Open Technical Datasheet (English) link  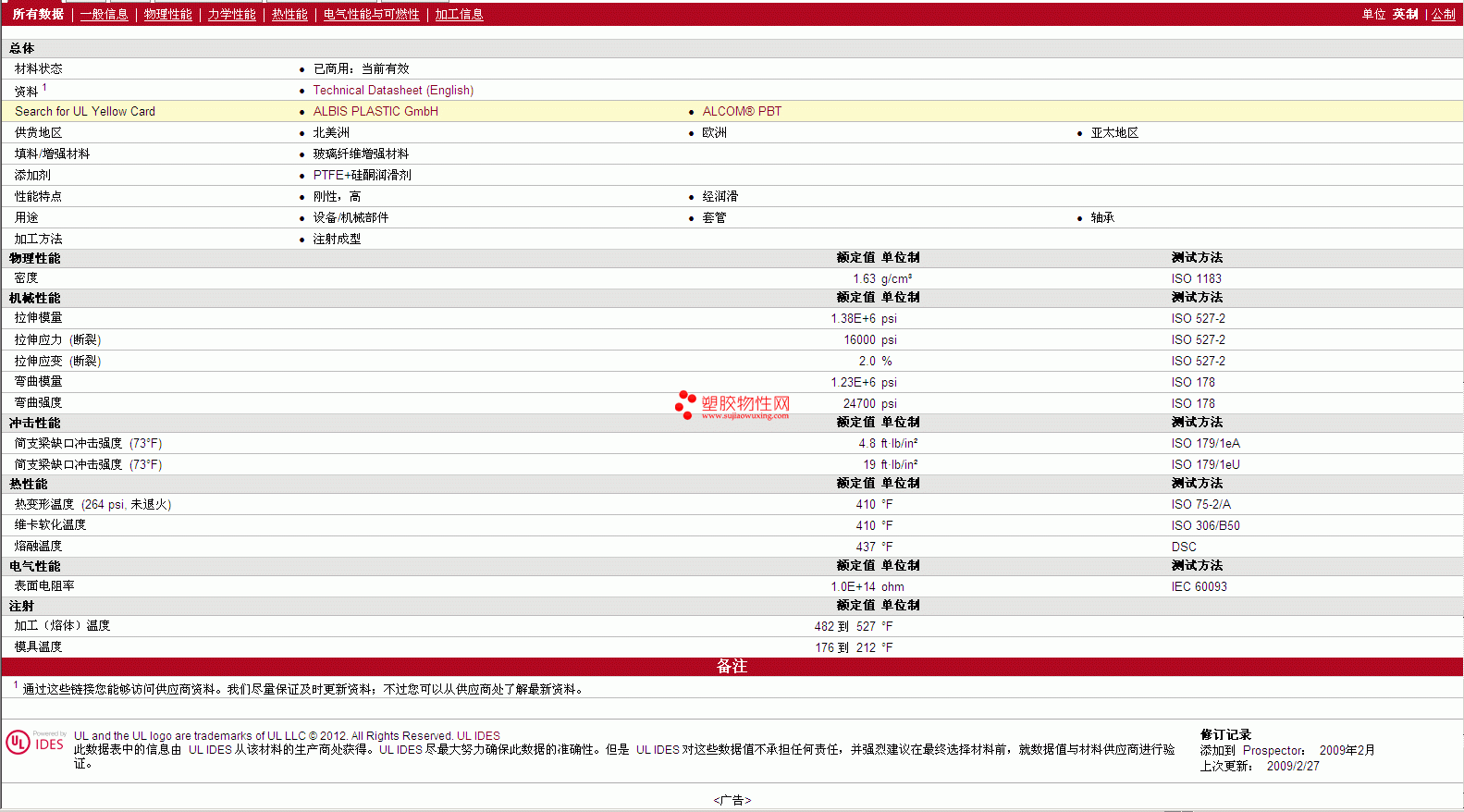click(393, 91)
